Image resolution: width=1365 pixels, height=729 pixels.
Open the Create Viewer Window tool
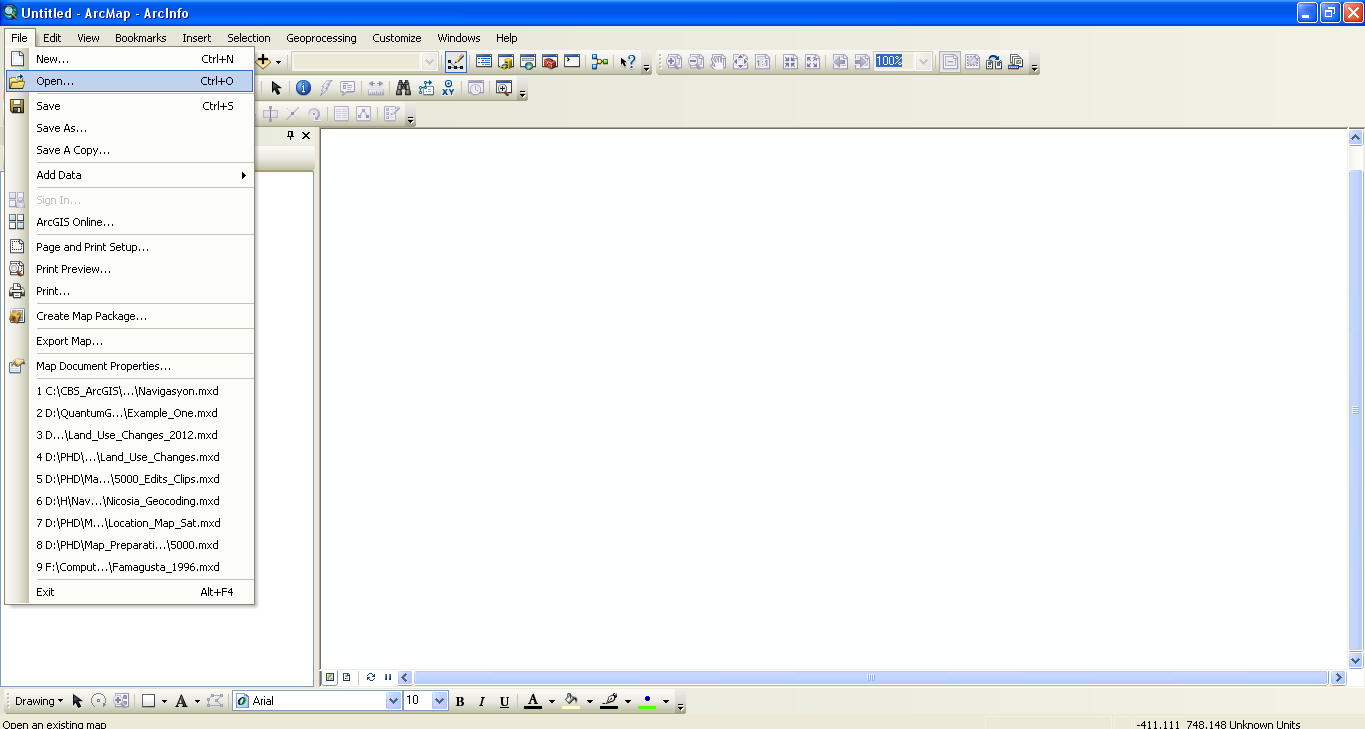503,88
